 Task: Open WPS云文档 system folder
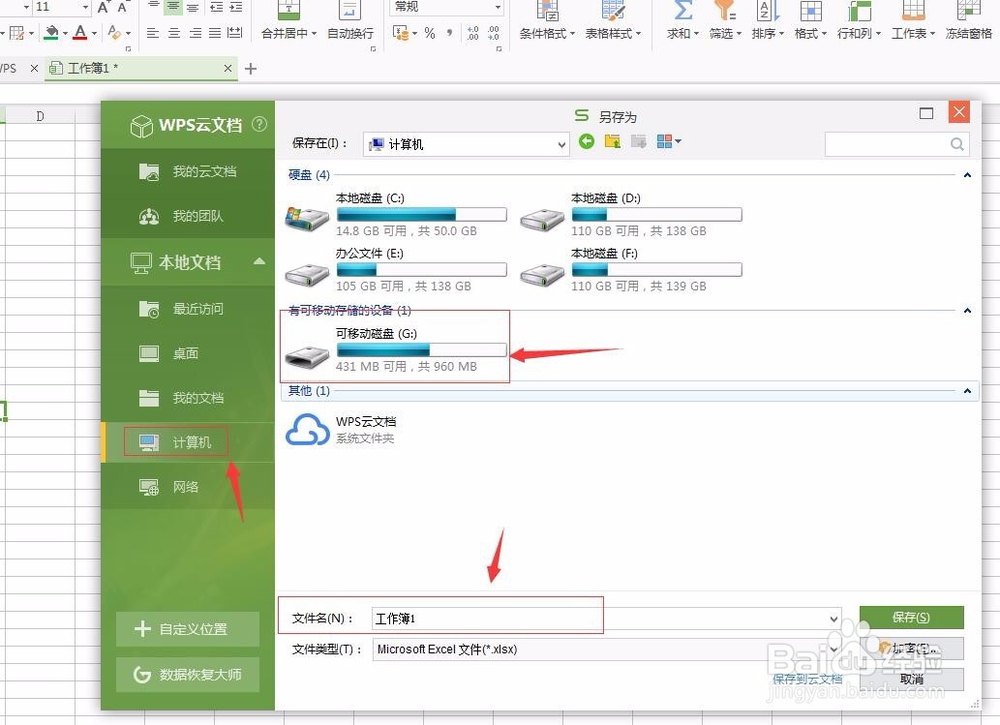(341, 429)
